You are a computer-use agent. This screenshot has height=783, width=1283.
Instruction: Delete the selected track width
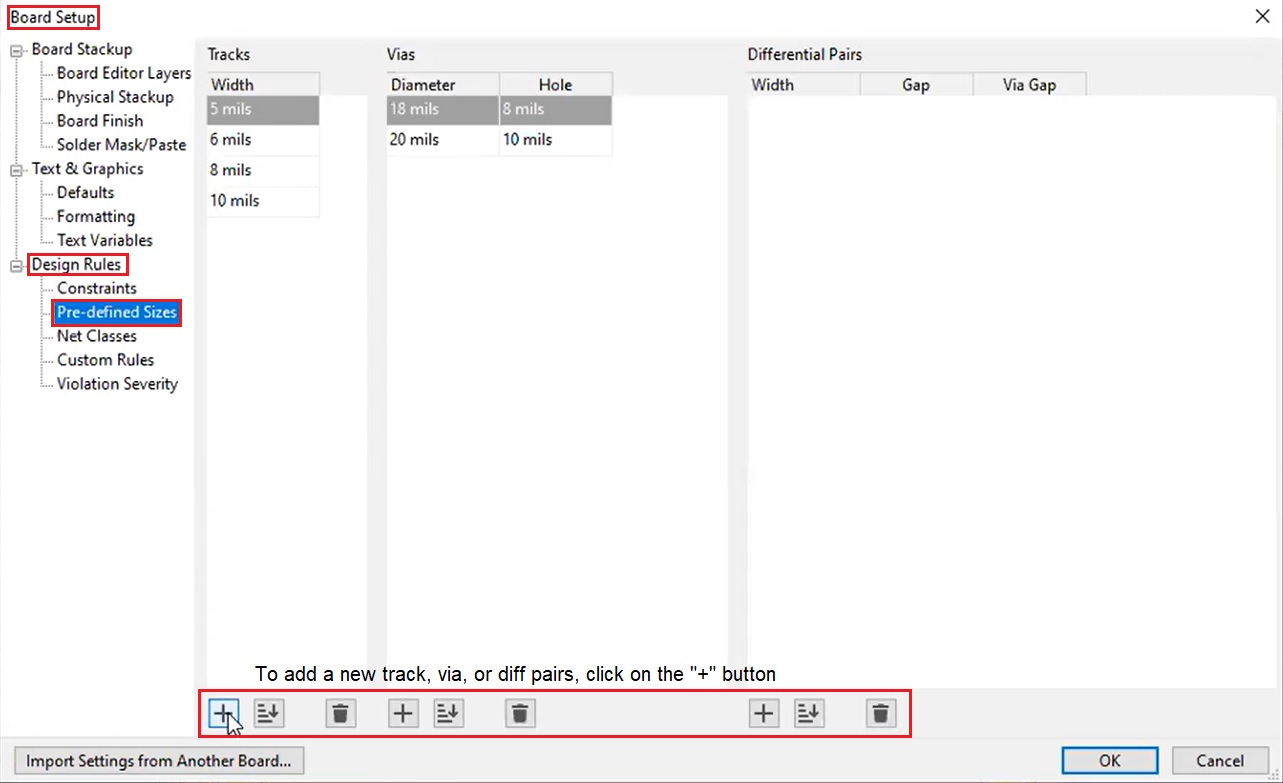(341, 713)
